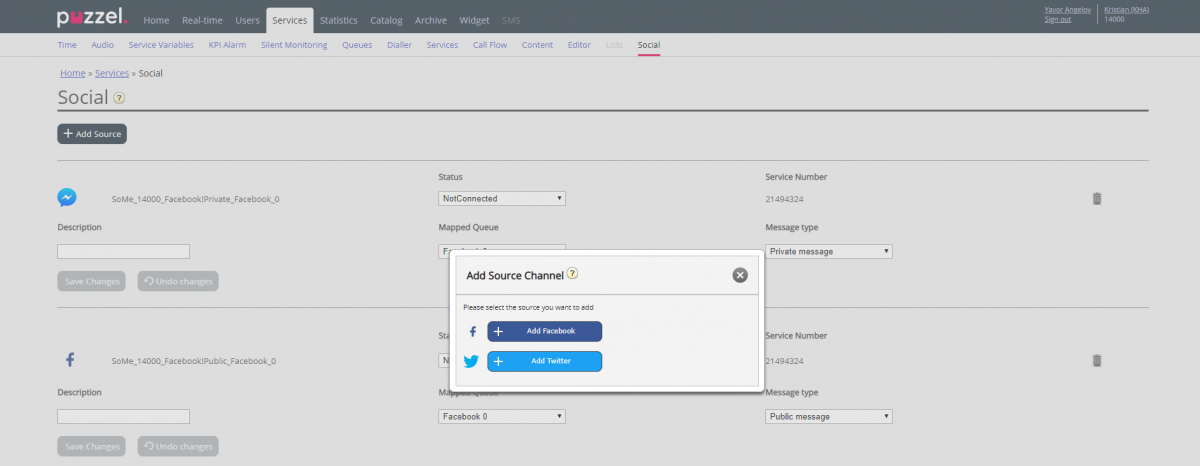The height and width of the screenshot is (466, 1200).
Task: Close the Add Source Channel dialog
Action: (740, 275)
